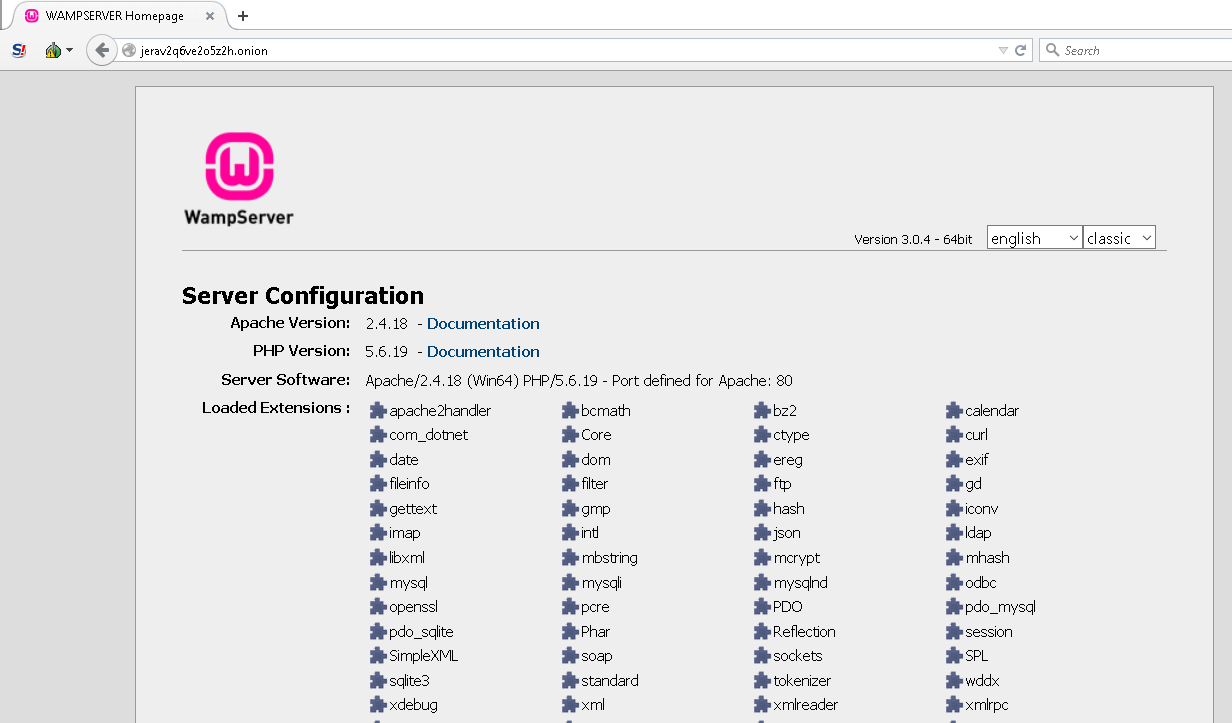Viewport: 1232px width, 723px height.
Task: Select the SimpleXML extension text
Action: pos(424,656)
